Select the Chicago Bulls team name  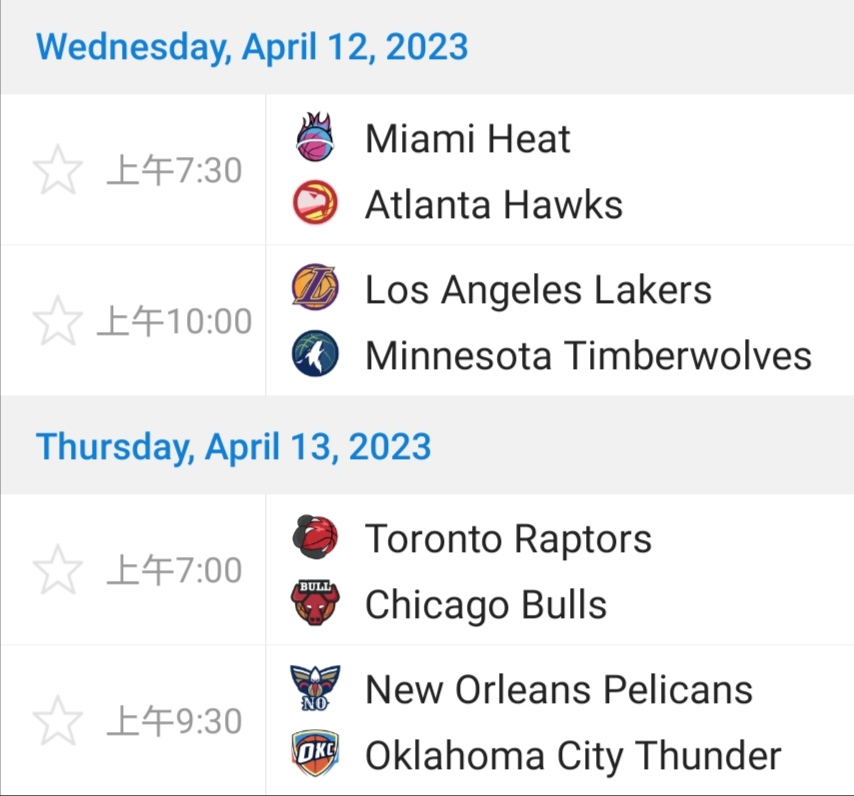(x=485, y=604)
